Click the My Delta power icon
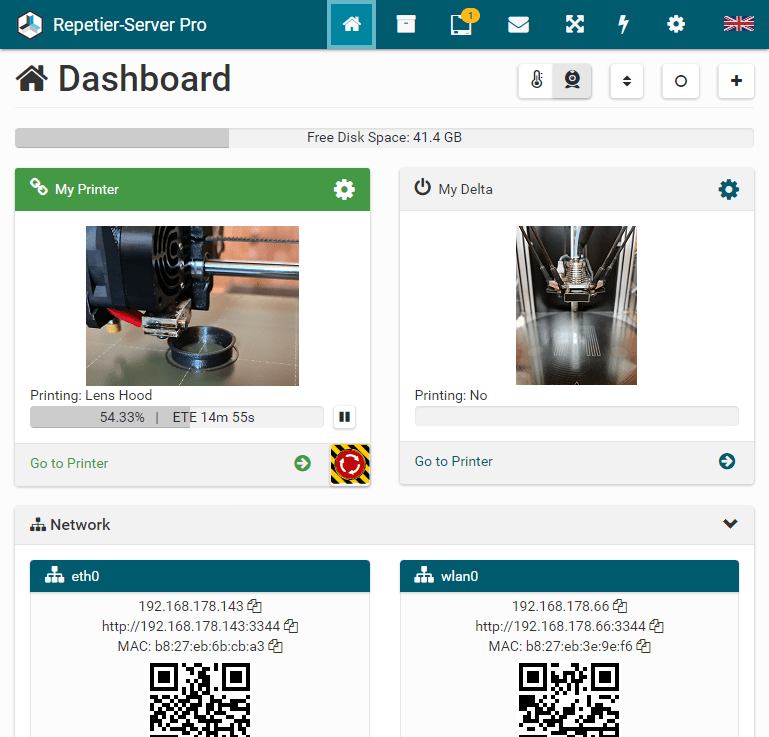Screen dimensions: 769x737 422,188
